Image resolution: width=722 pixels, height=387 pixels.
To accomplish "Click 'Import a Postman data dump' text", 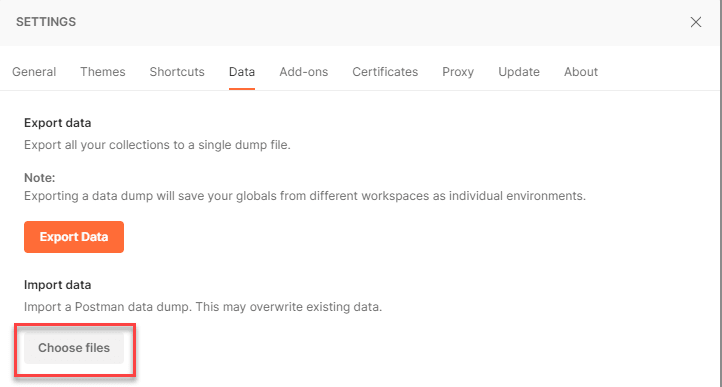I will (203, 307).
